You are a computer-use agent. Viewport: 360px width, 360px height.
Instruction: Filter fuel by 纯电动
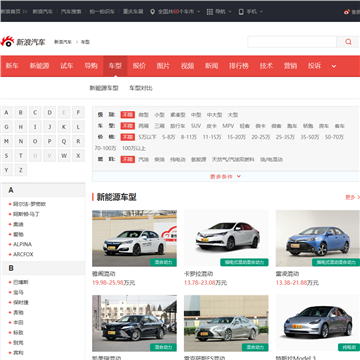tap(178, 160)
